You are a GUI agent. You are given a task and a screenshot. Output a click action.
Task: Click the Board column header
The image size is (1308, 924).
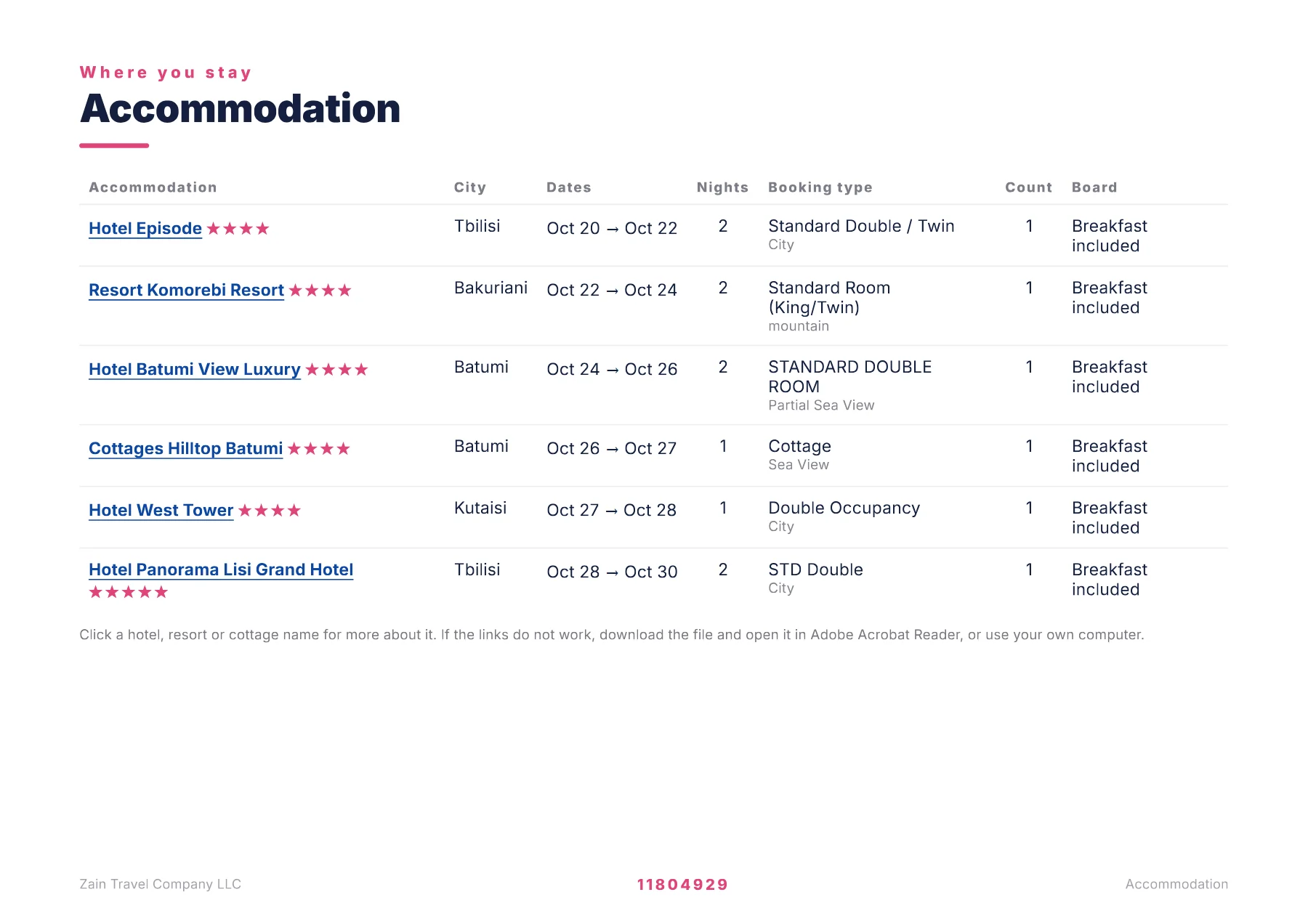tap(1094, 187)
